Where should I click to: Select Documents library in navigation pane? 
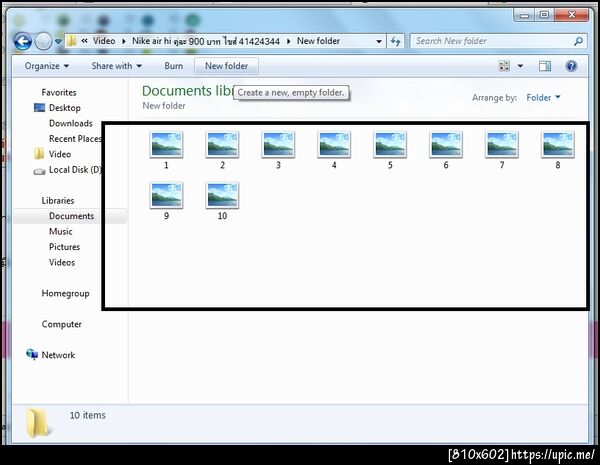71,216
